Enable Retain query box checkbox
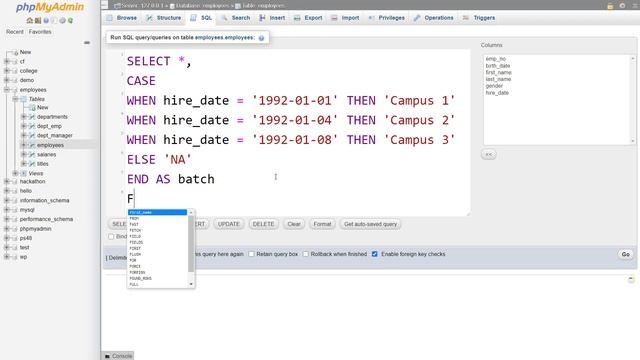The height and width of the screenshot is (360, 640). (x=251, y=254)
